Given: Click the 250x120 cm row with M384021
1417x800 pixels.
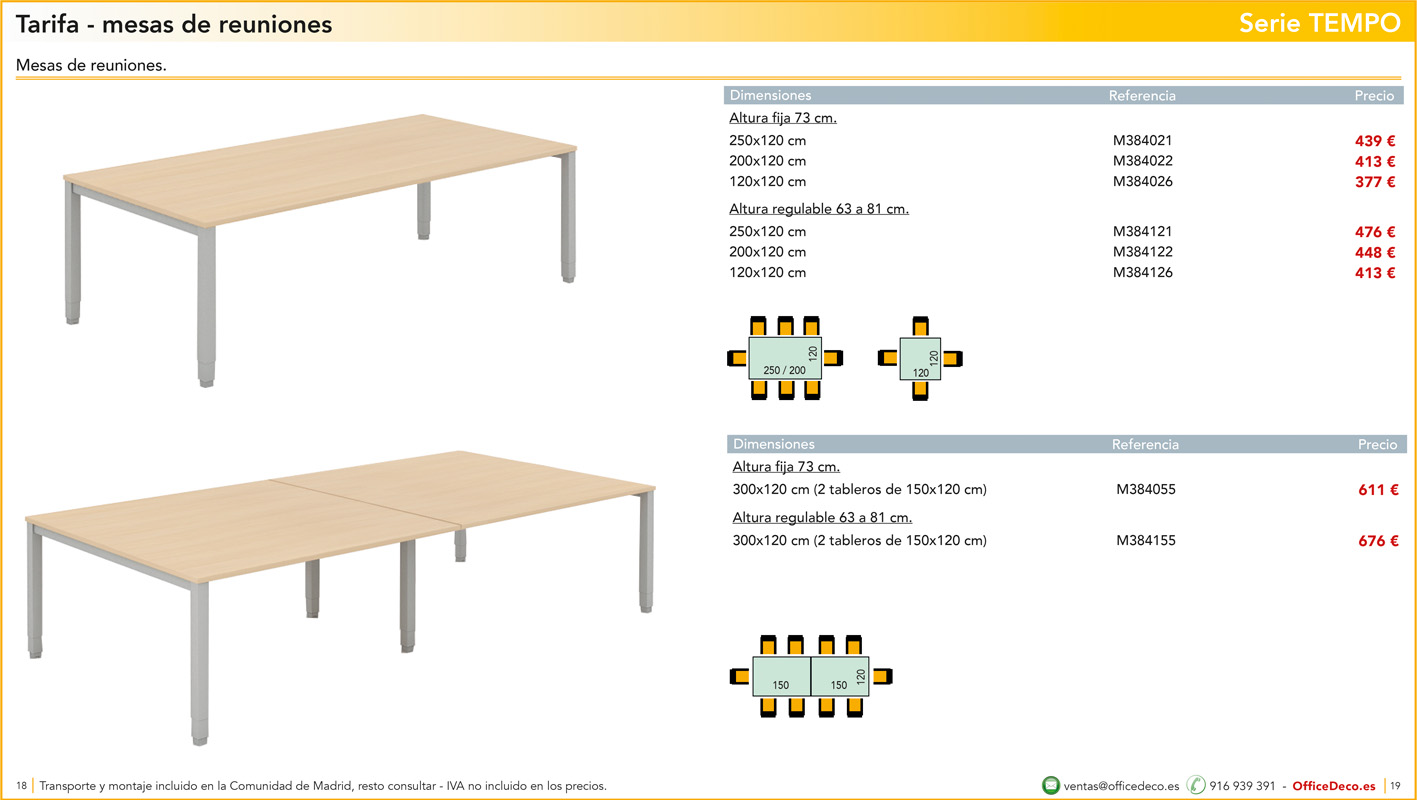Looking at the screenshot, I should coord(1062,141).
